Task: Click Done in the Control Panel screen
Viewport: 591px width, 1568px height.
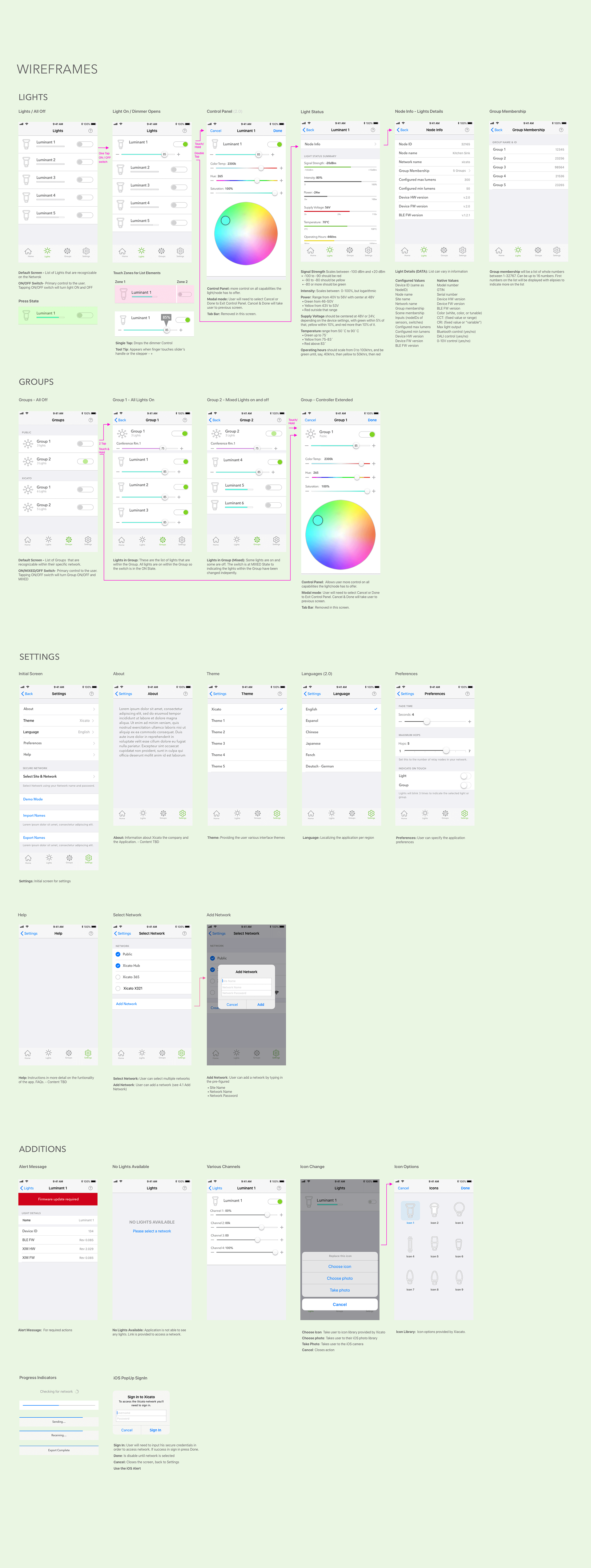Action: coord(278,131)
